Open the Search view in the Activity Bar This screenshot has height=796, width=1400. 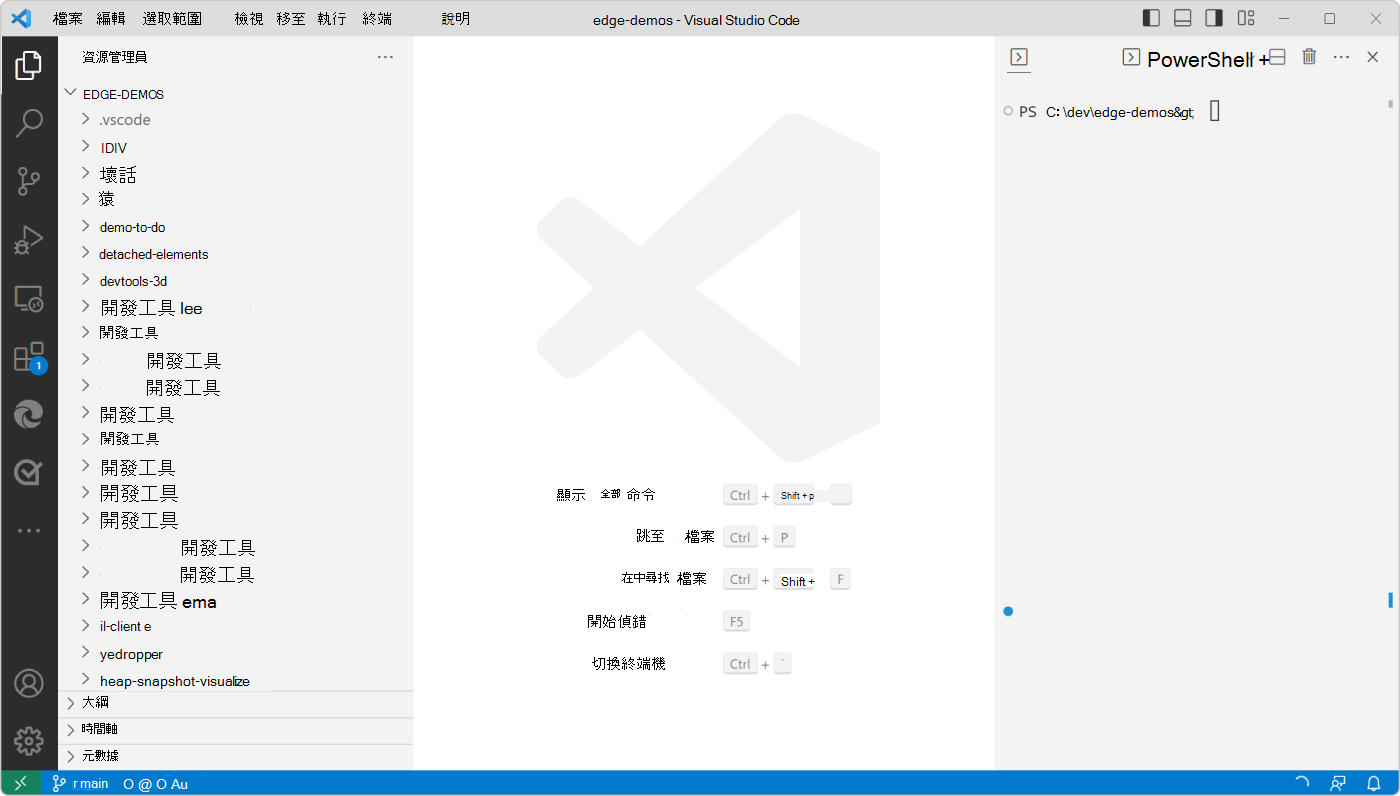click(x=29, y=122)
